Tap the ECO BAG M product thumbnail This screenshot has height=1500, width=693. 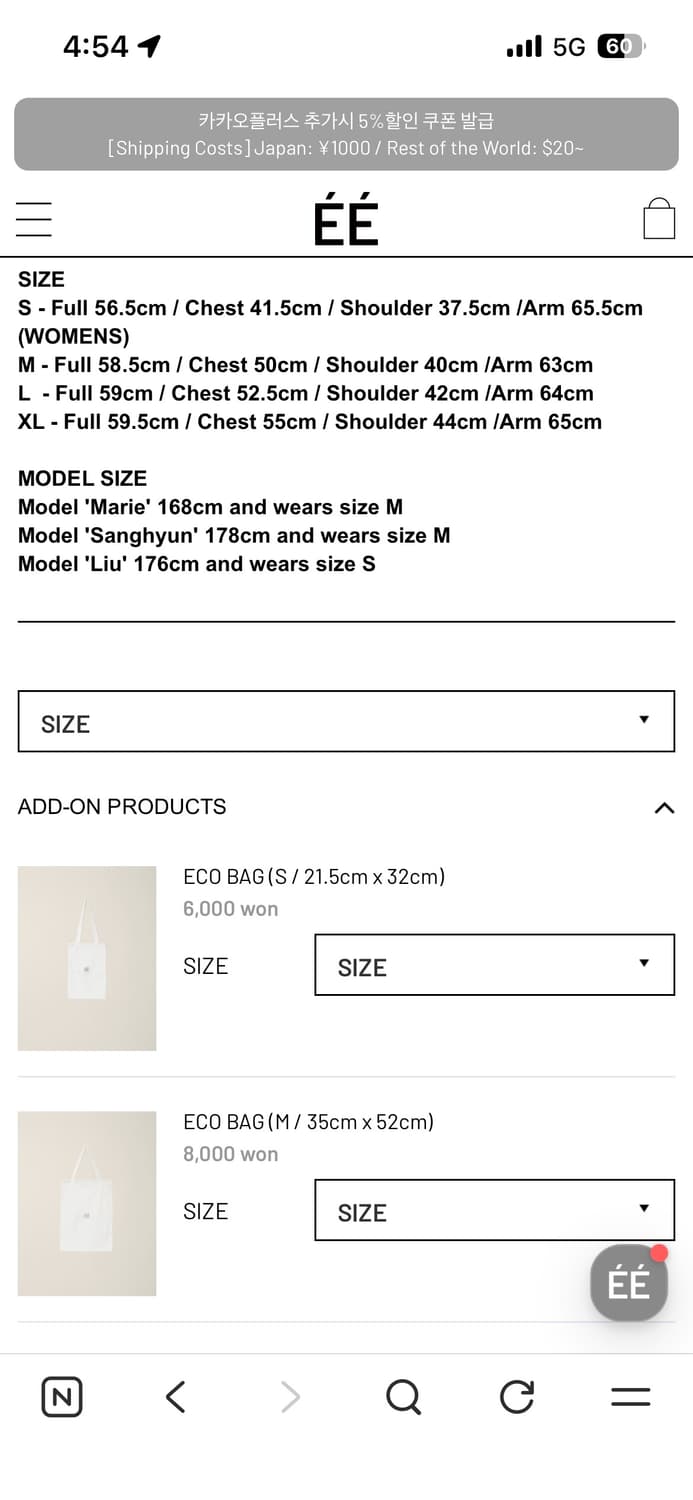[87, 1203]
